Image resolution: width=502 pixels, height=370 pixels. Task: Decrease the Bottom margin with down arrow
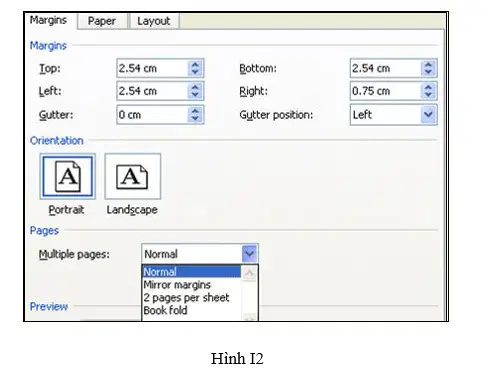[x=429, y=72]
